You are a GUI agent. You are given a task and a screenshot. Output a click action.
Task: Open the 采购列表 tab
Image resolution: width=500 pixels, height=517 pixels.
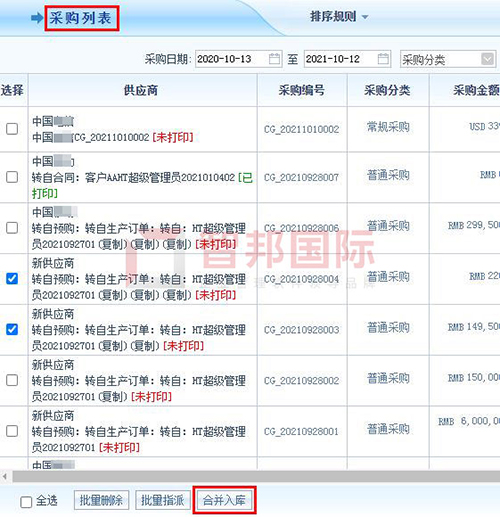(x=80, y=18)
